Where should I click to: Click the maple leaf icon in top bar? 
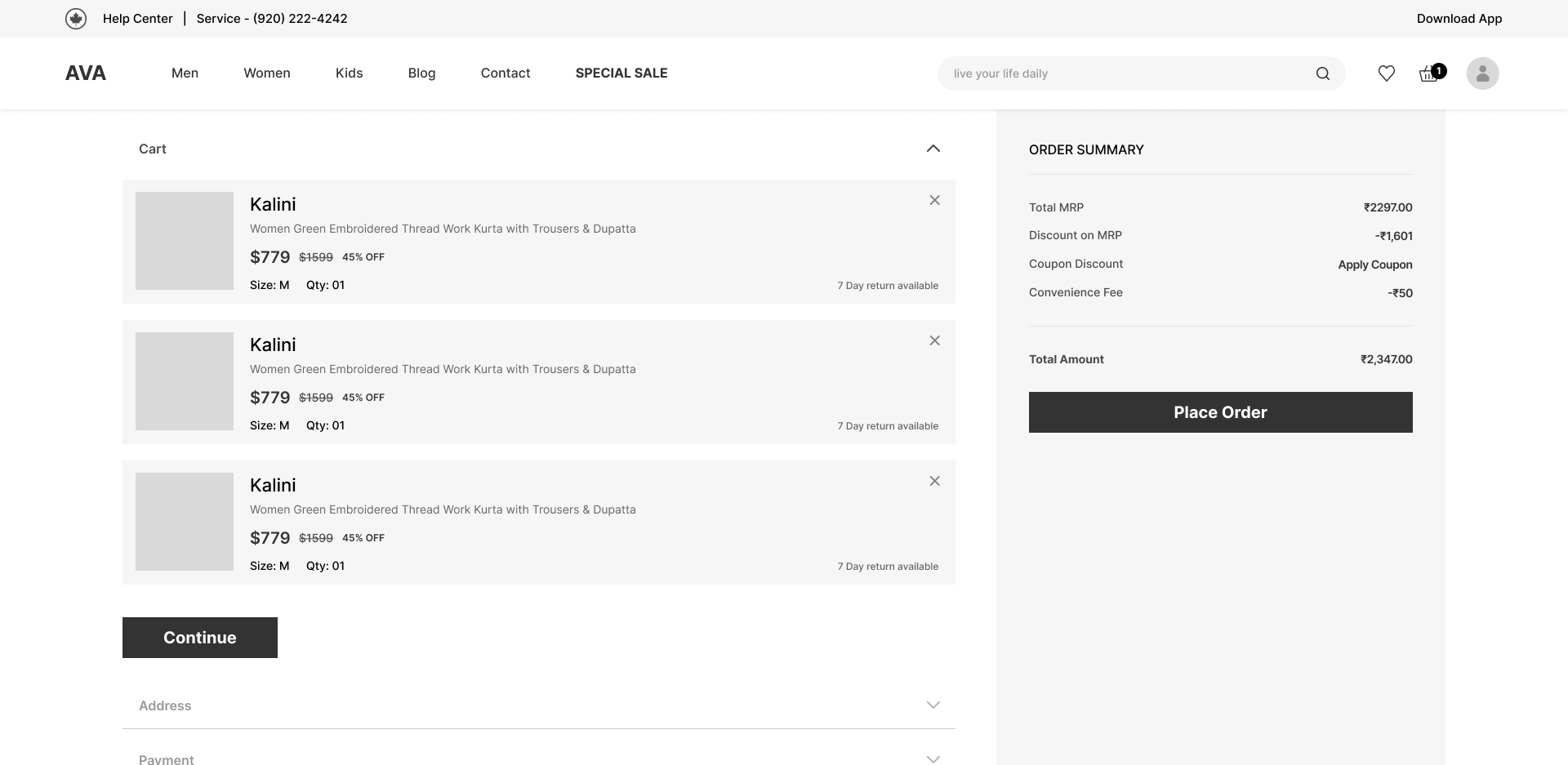point(76,19)
